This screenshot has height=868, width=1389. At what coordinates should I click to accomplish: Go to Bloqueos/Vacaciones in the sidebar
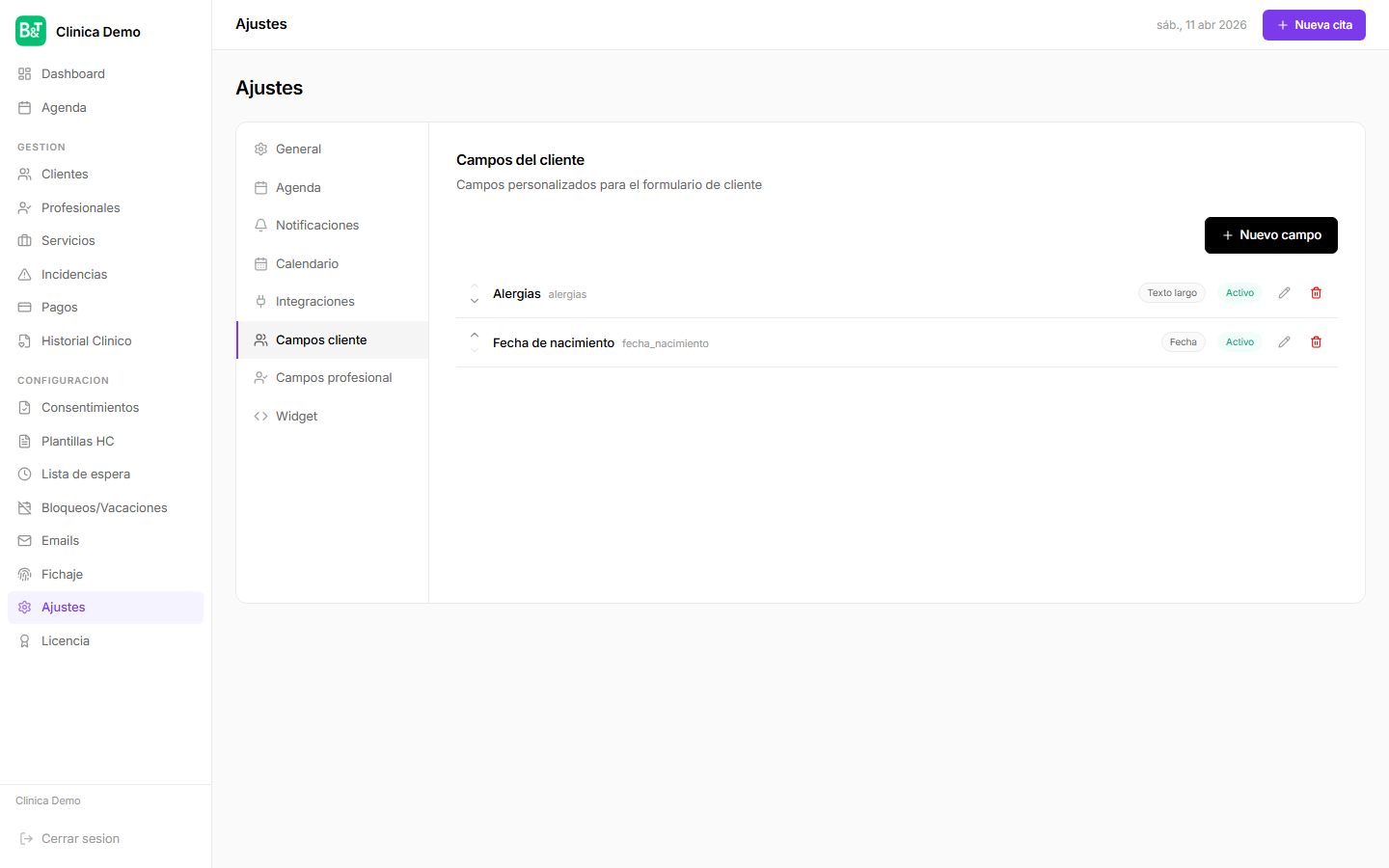tap(106, 508)
